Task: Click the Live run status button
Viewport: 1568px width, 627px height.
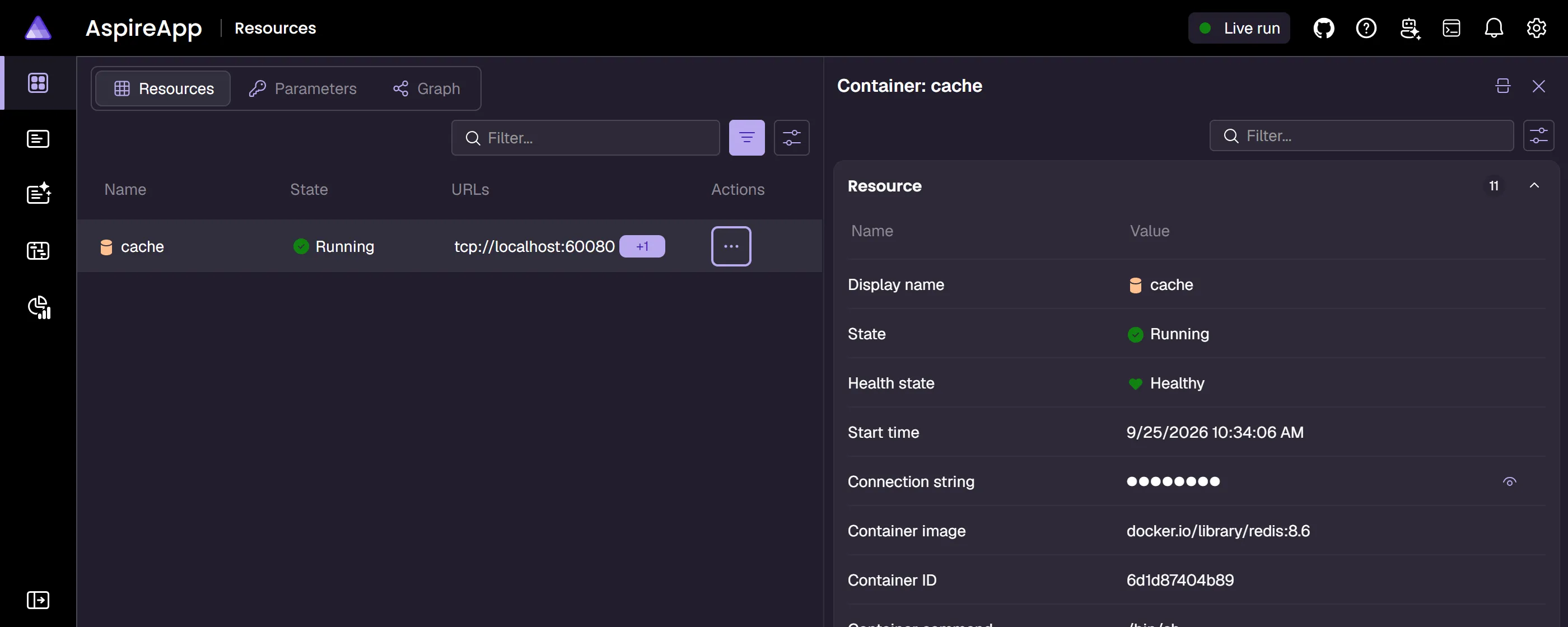Action: click(x=1239, y=28)
